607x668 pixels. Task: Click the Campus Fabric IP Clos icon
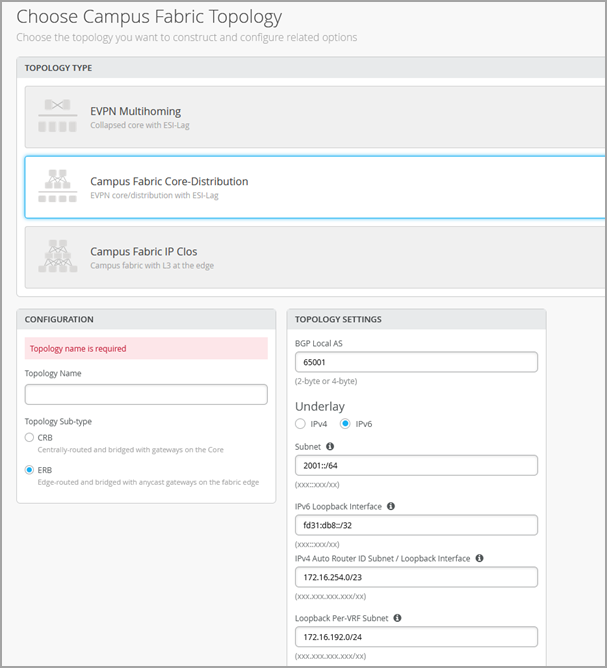[57, 257]
